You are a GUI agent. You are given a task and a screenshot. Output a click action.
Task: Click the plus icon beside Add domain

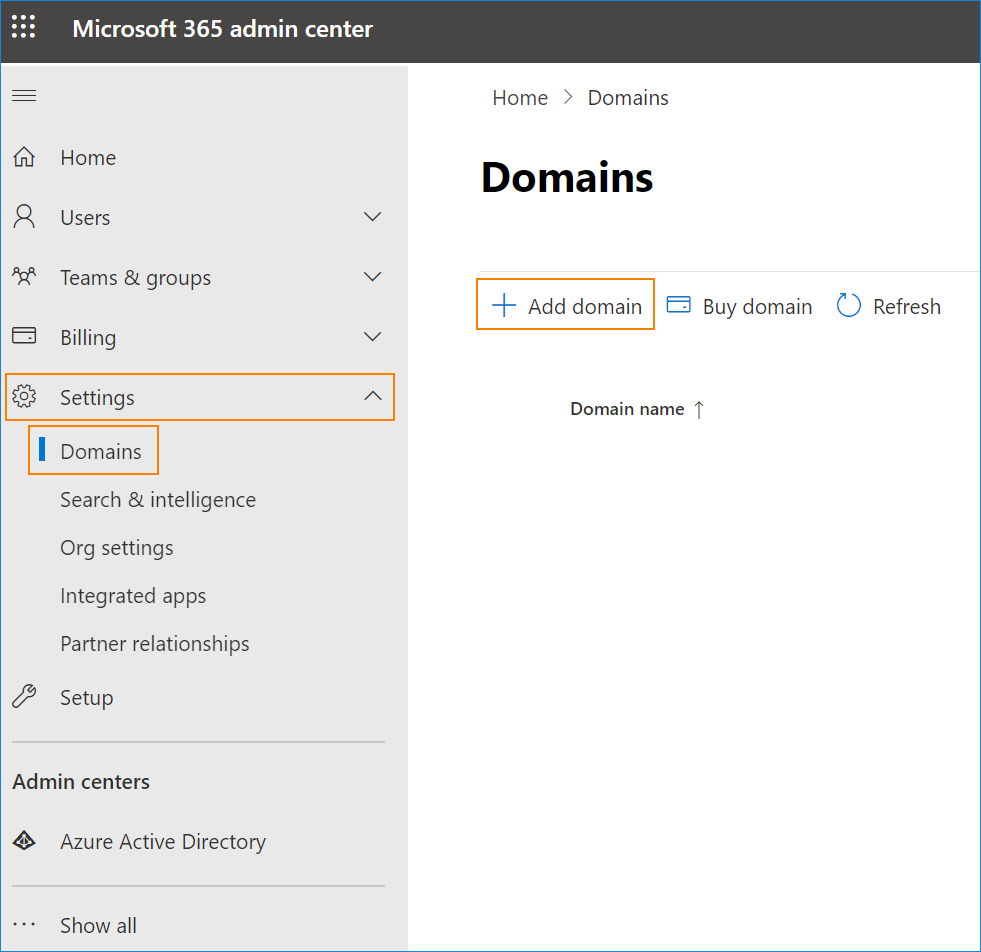(504, 306)
